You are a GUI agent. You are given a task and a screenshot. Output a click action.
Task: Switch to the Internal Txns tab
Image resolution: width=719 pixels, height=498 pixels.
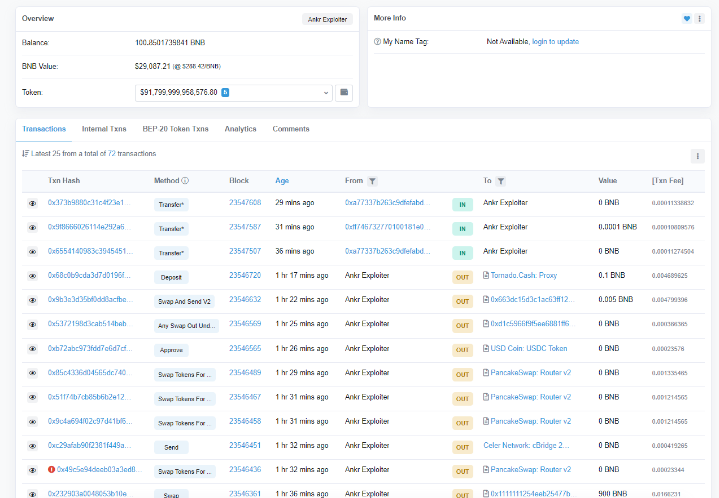tap(103, 129)
